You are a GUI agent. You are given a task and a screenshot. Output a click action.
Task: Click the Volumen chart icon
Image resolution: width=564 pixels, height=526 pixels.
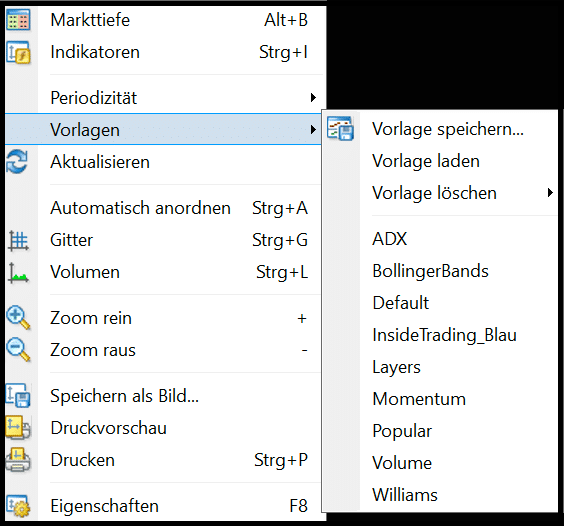(x=18, y=272)
